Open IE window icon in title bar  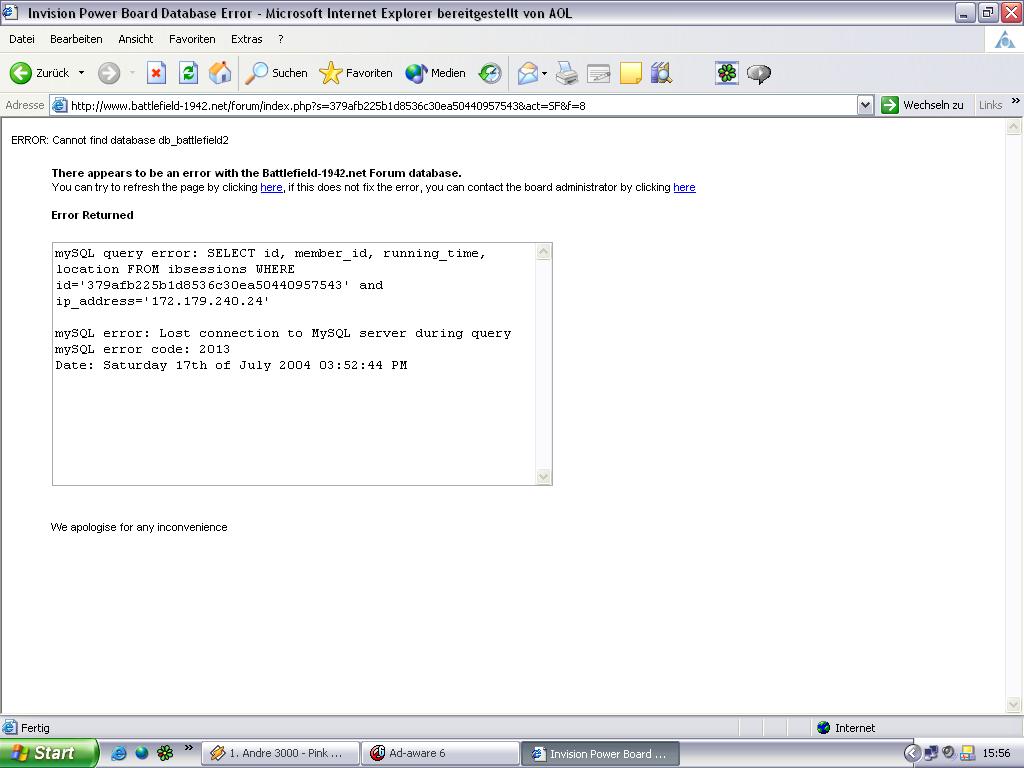tap(10, 12)
